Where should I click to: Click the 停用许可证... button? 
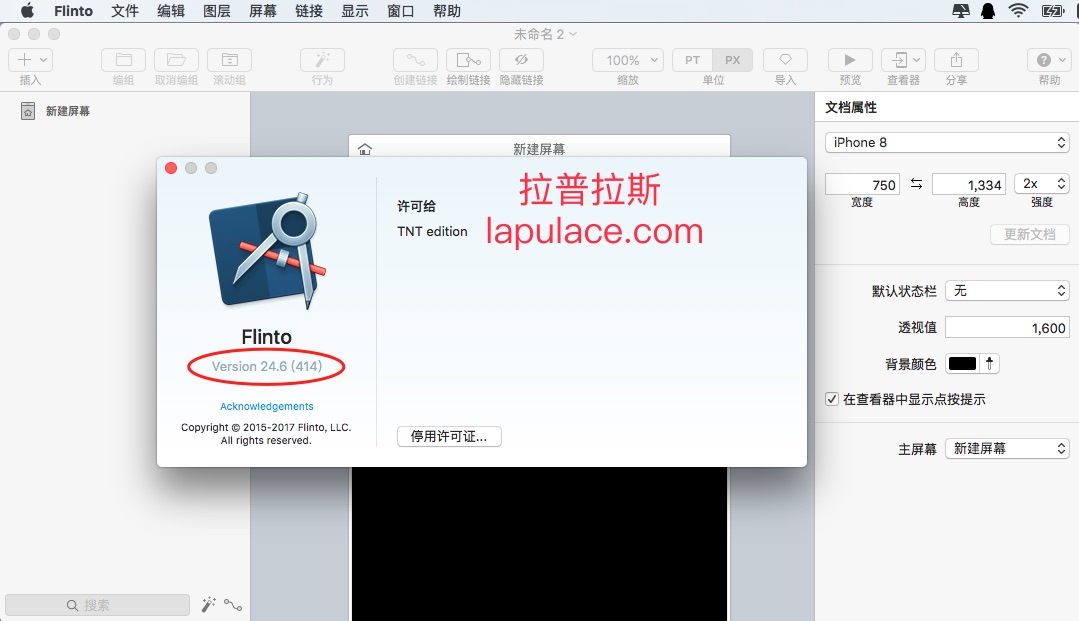pos(449,436)
